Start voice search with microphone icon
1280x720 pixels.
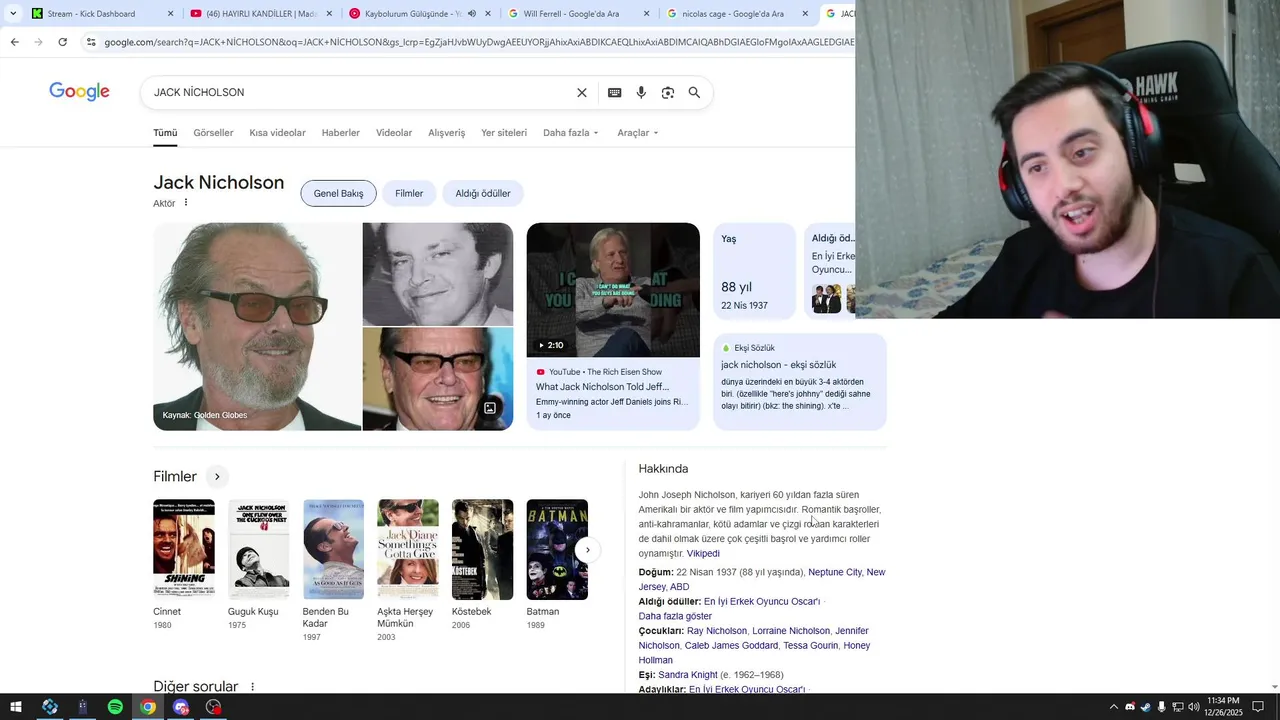(641, 93)
